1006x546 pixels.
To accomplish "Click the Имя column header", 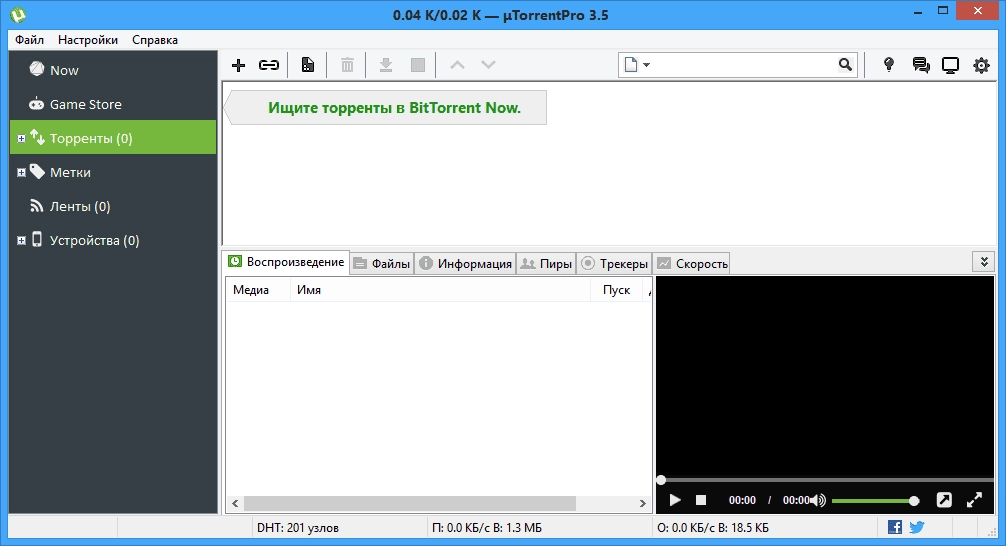I will [440, 290].
